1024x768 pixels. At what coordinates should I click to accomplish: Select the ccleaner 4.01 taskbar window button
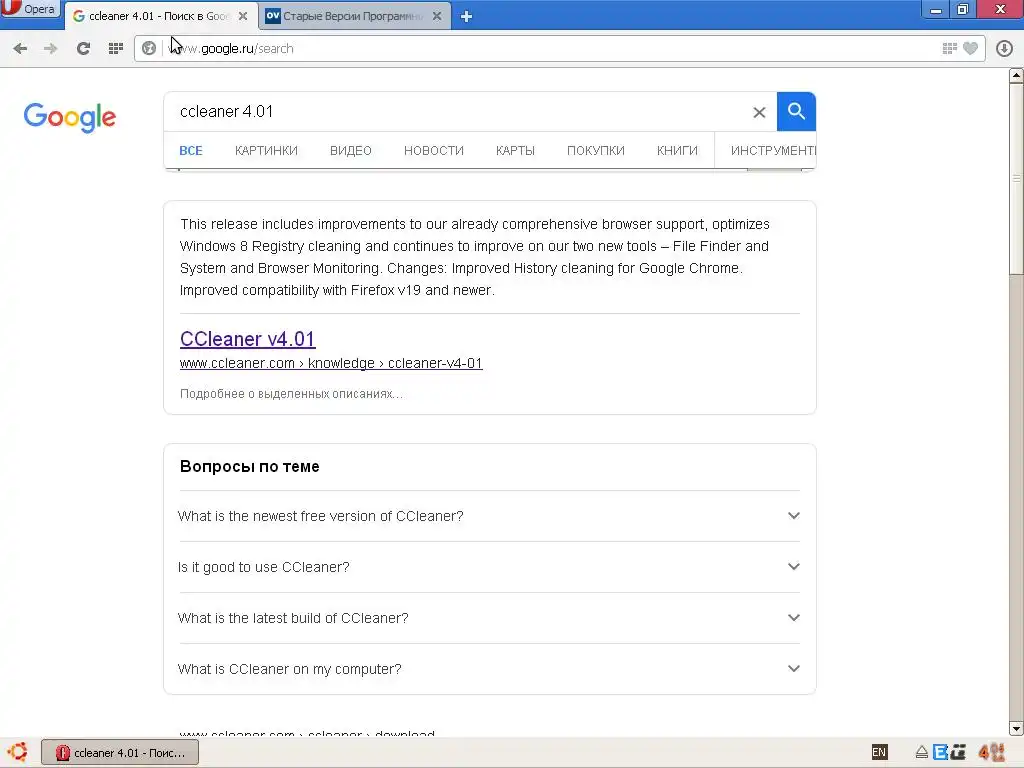(120, 753)
